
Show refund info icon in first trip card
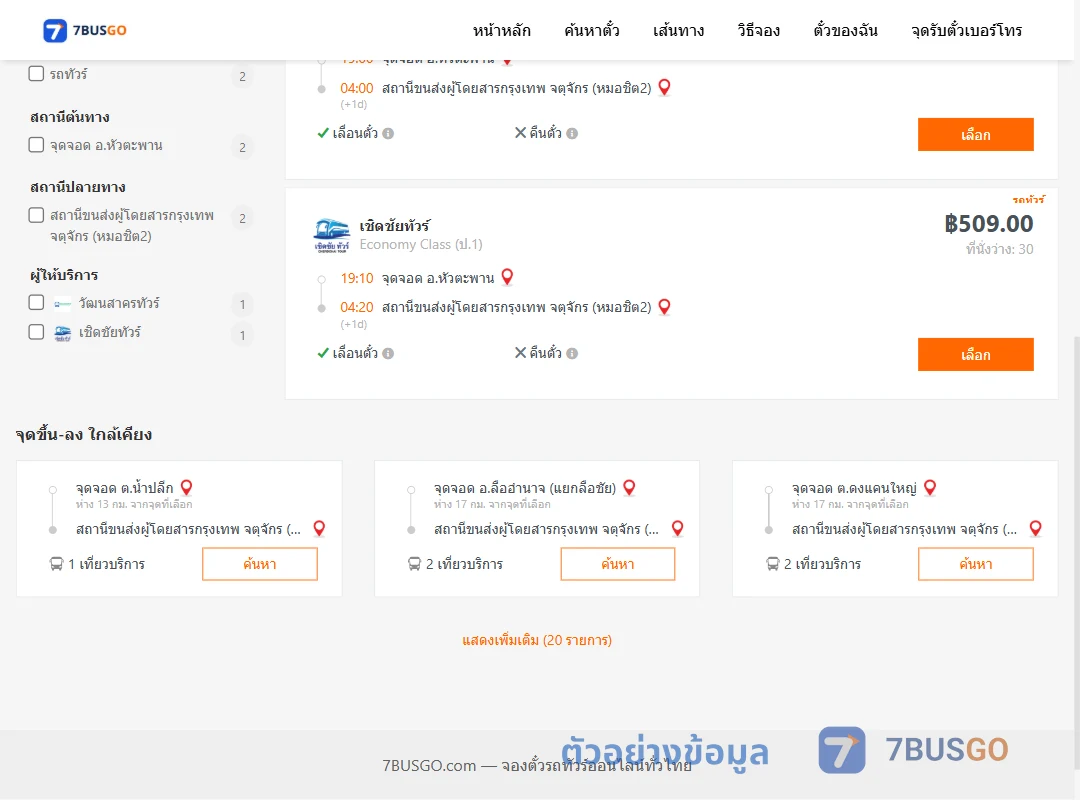tap(572, 134)
